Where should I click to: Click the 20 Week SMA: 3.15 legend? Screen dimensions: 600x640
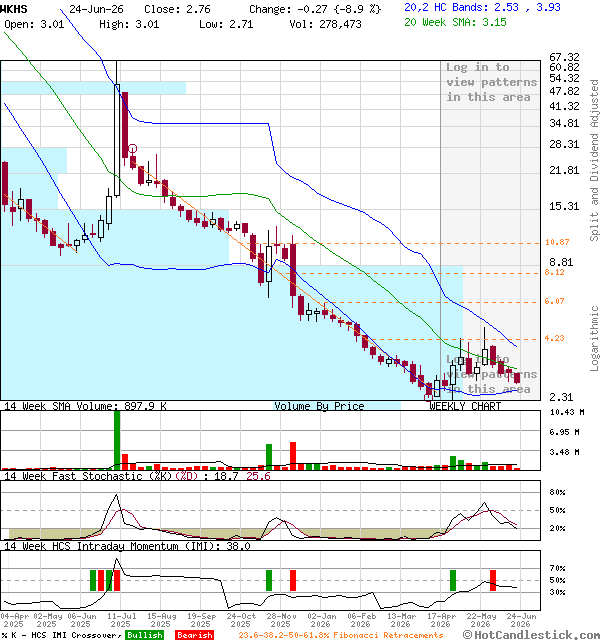coord(455,22)
